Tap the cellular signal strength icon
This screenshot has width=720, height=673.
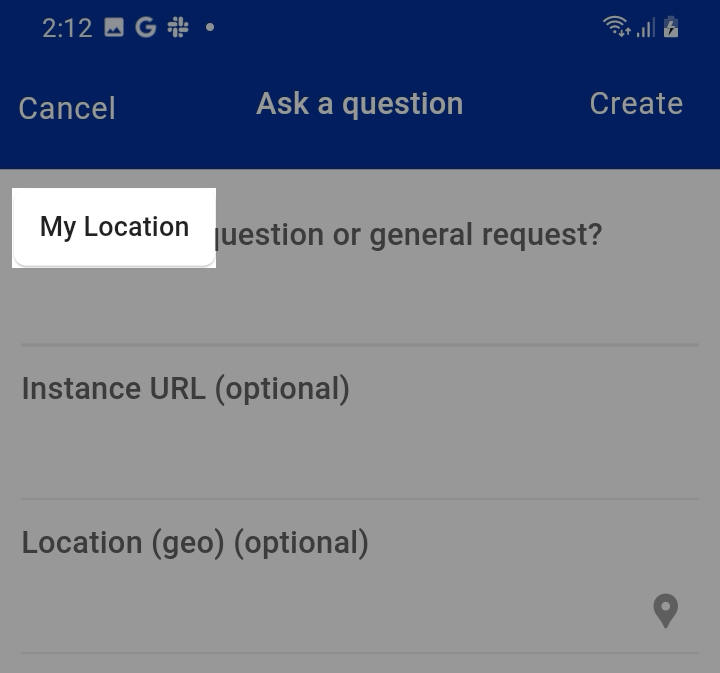[x=646, y=28]
